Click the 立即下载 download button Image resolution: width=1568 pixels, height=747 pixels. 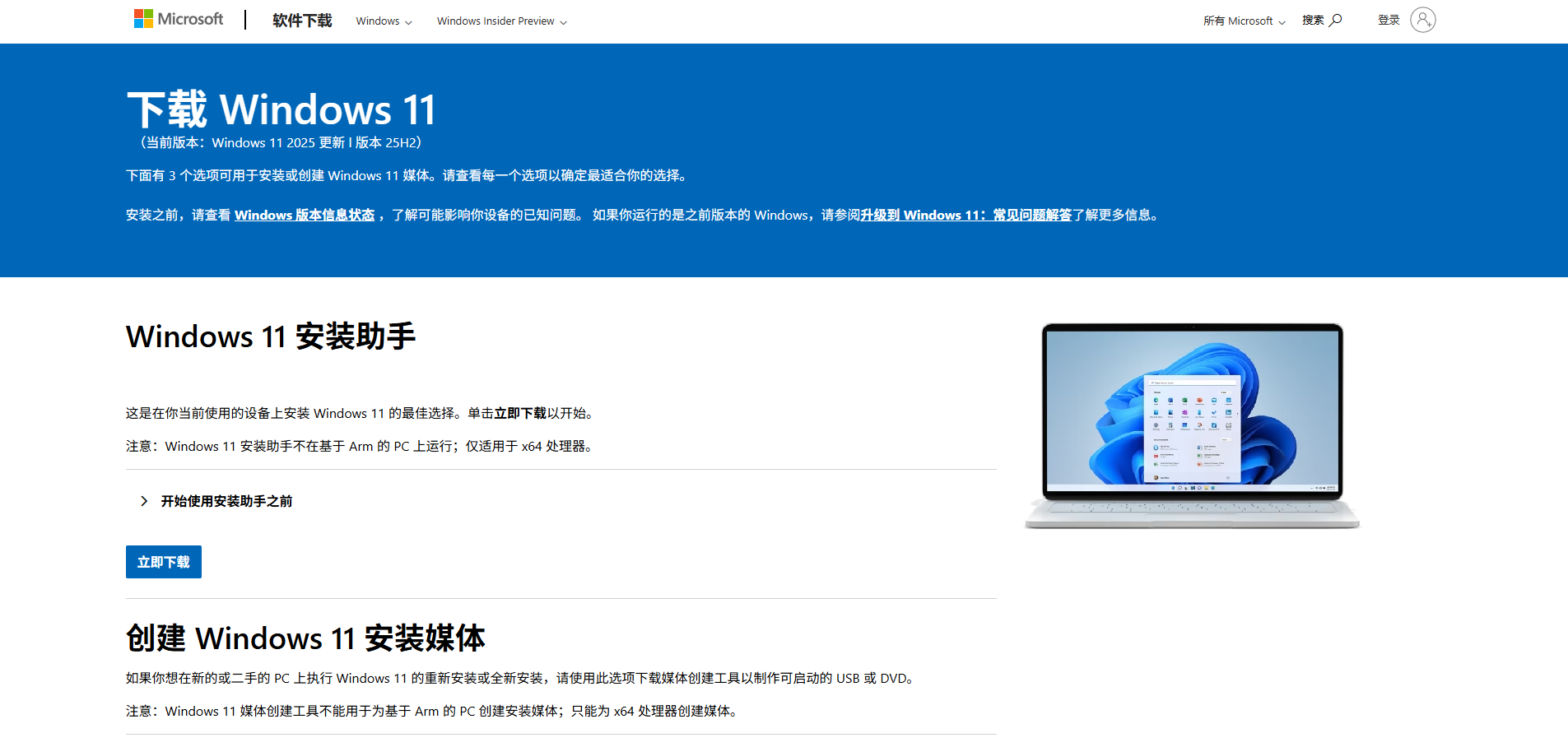point(163,561)
